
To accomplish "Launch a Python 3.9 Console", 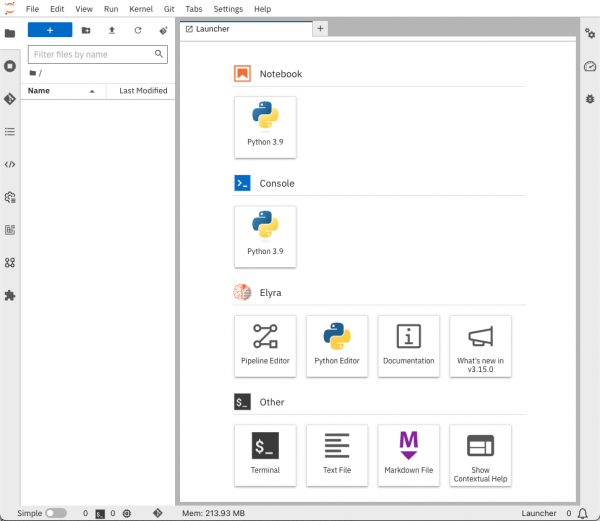I will [x=265, y=236].
